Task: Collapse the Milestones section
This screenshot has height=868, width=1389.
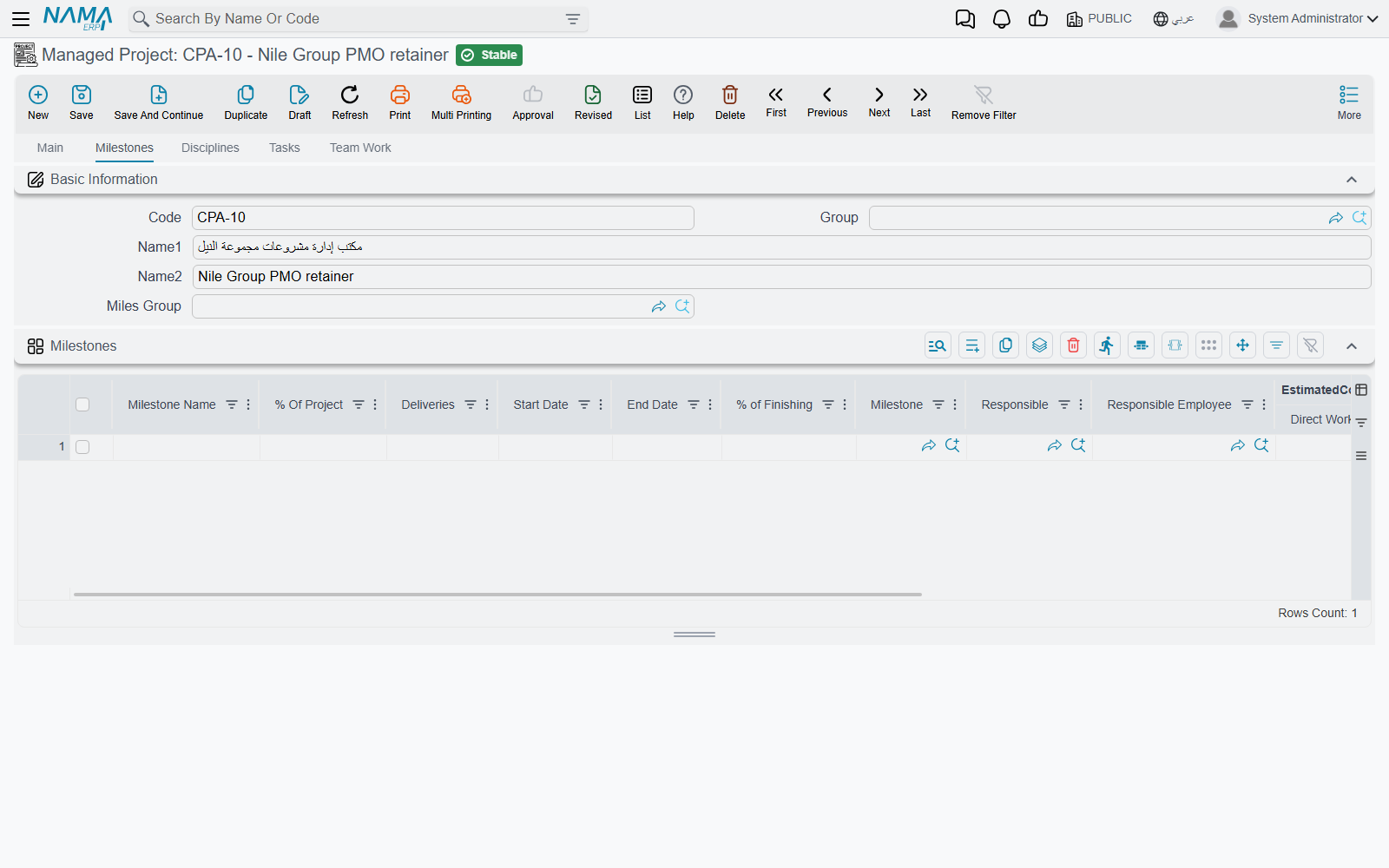Action: point(1352,346)
